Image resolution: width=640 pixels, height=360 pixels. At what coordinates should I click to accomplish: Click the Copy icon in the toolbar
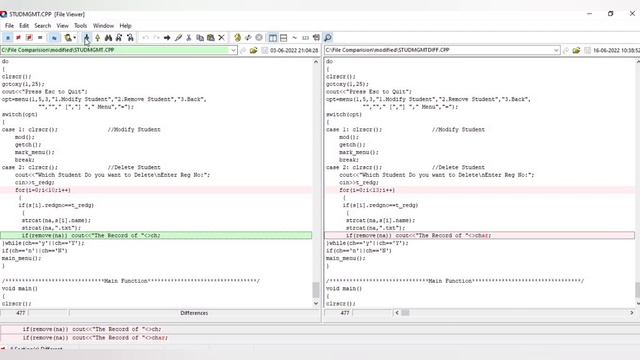tap(200, 38)
